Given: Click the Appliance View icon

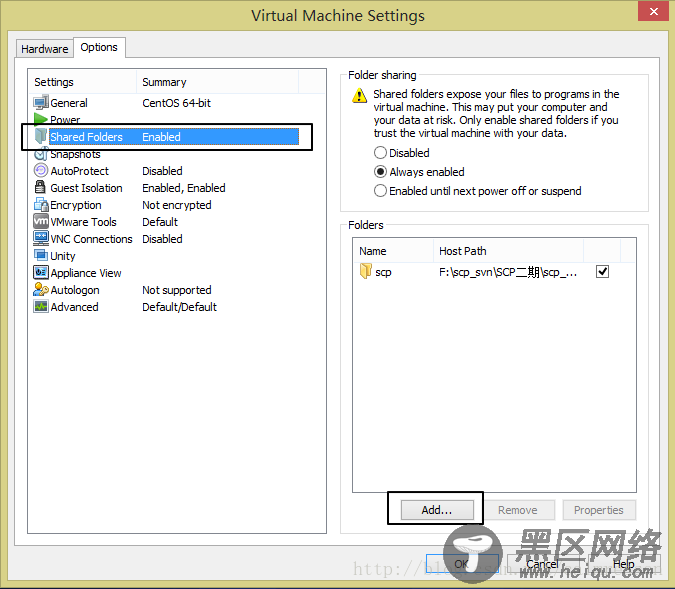Looking at the screenshot, I should click(41, 272).
